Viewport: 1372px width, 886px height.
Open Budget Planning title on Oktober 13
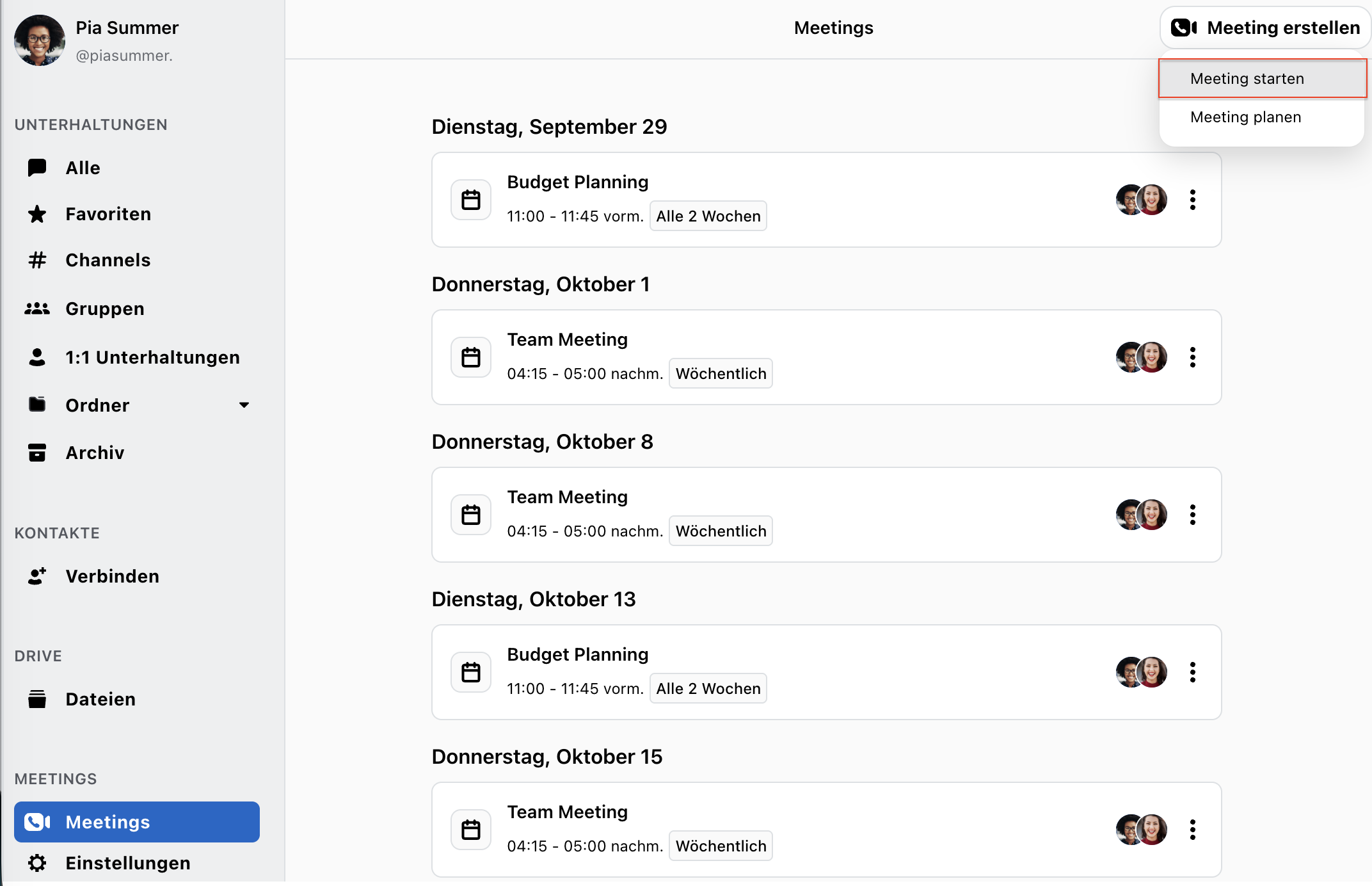pos(578,655)
